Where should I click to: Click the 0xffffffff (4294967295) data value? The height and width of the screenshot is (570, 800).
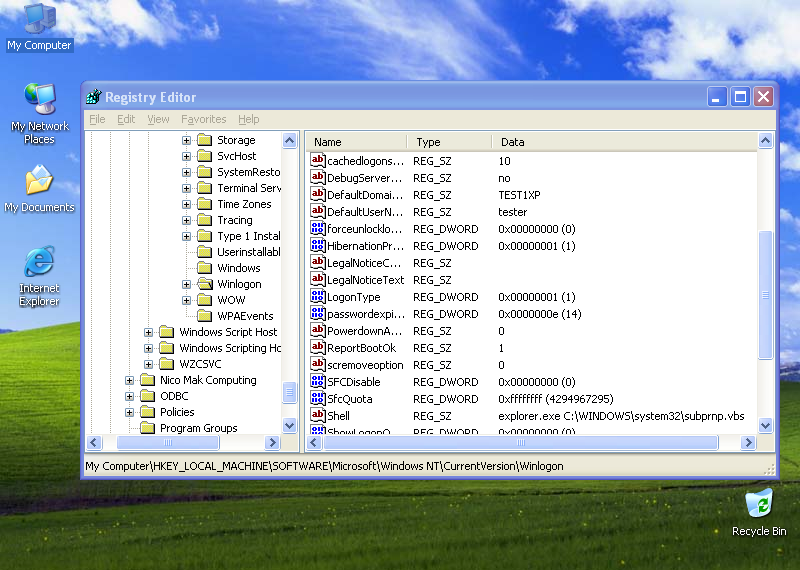pyautogui.click(x=556, y=399)
